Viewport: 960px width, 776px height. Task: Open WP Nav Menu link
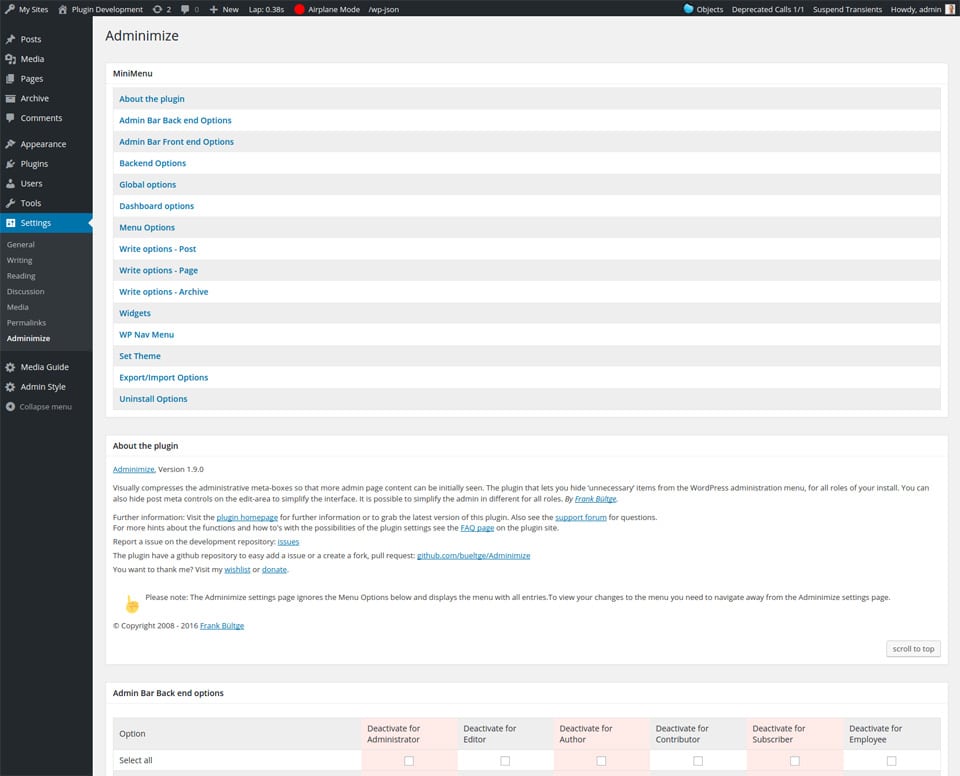coord(146,334)
